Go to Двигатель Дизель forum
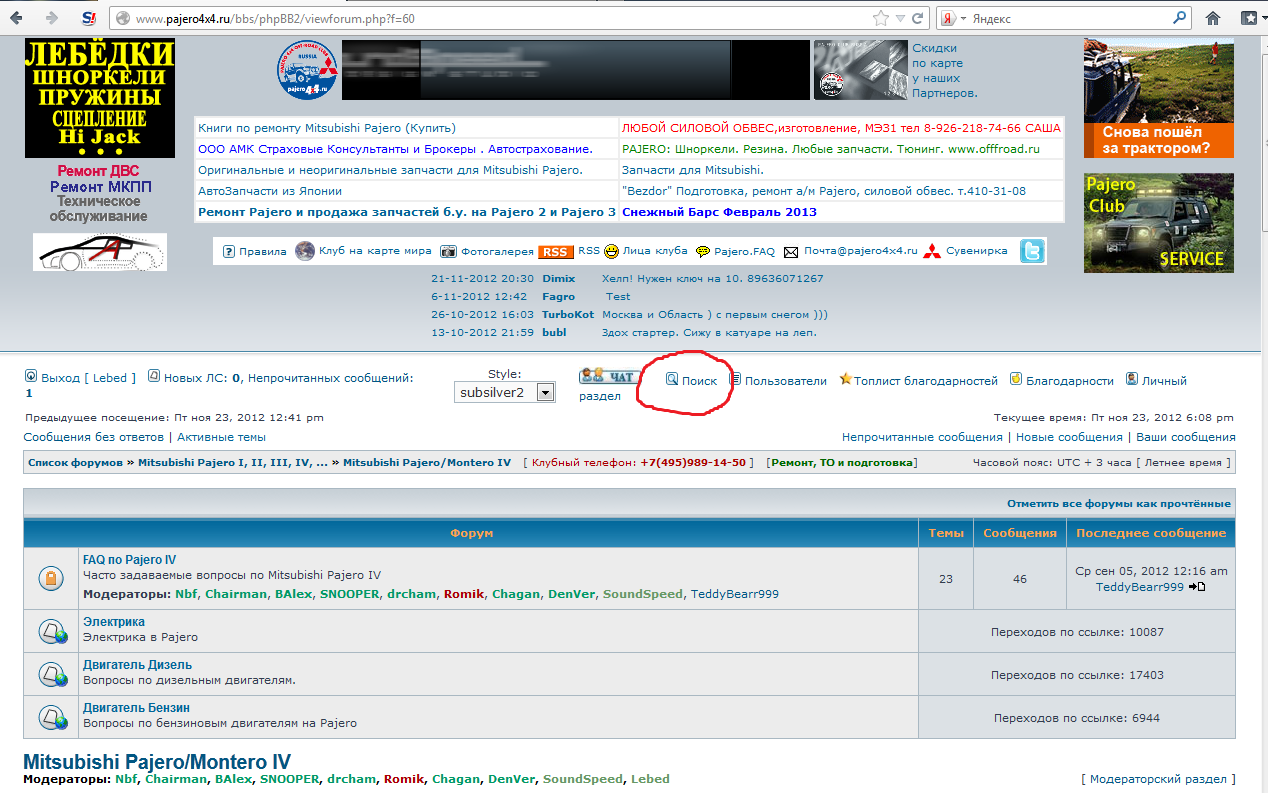This screenshot has width=1268, height=793. click(137, 665)
